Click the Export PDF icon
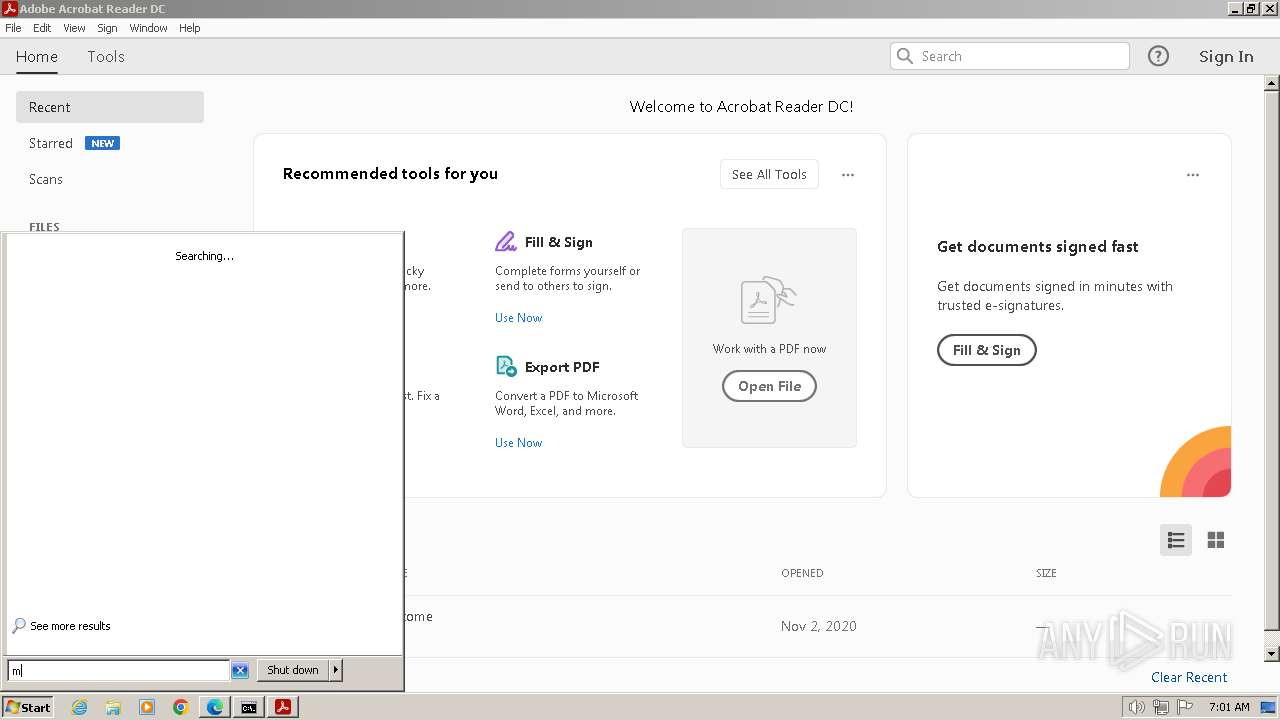The height and width of the screenshot is (720, 1280). 506,366
